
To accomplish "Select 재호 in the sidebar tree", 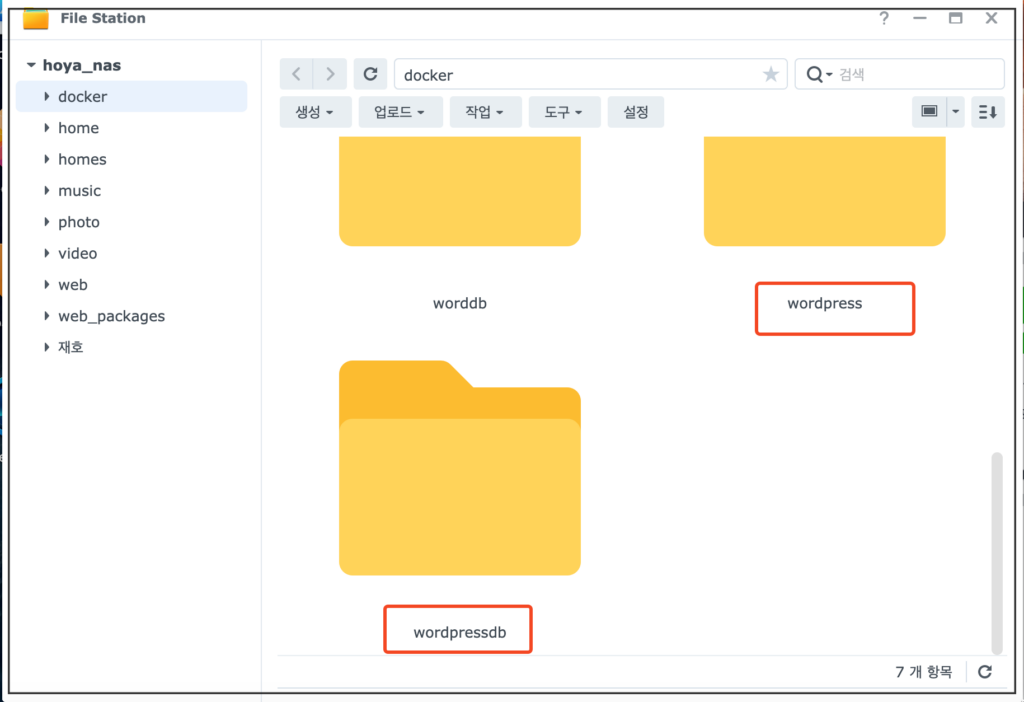I will (x=71, y=347).
